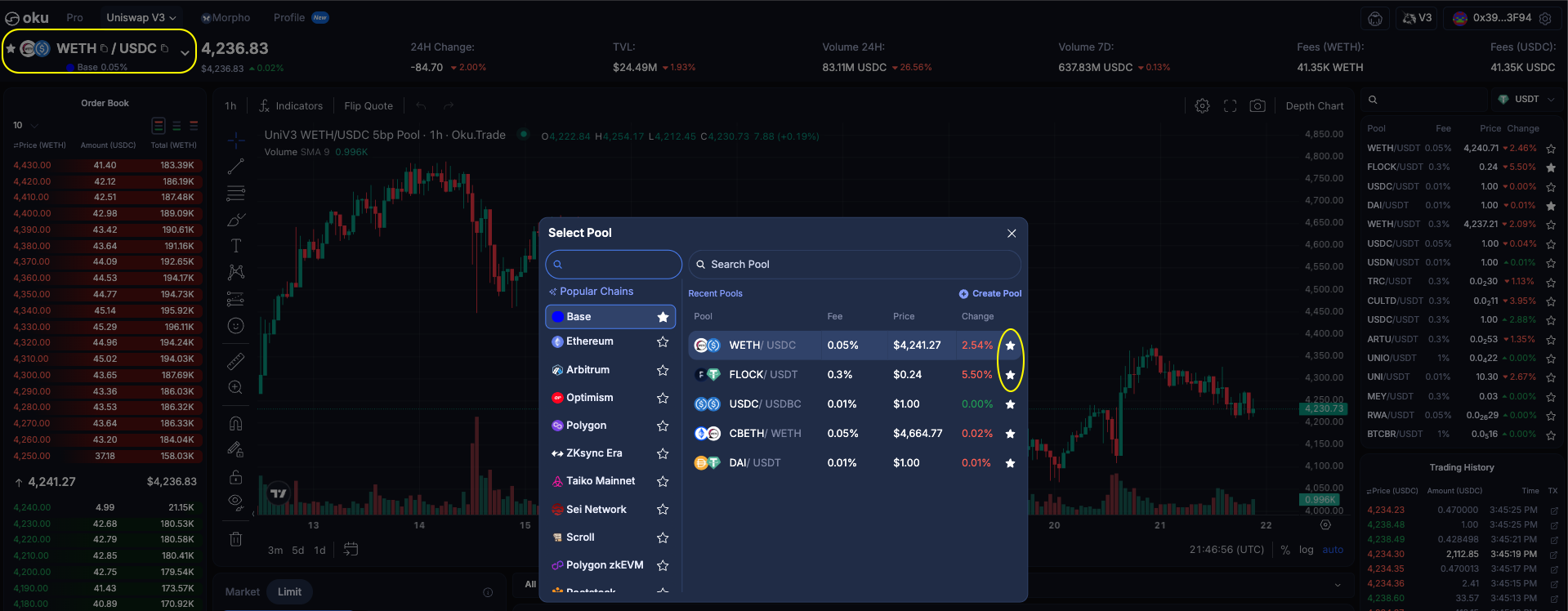
Task: Close the Select Pool dialog
Action: coord(1012,233)
